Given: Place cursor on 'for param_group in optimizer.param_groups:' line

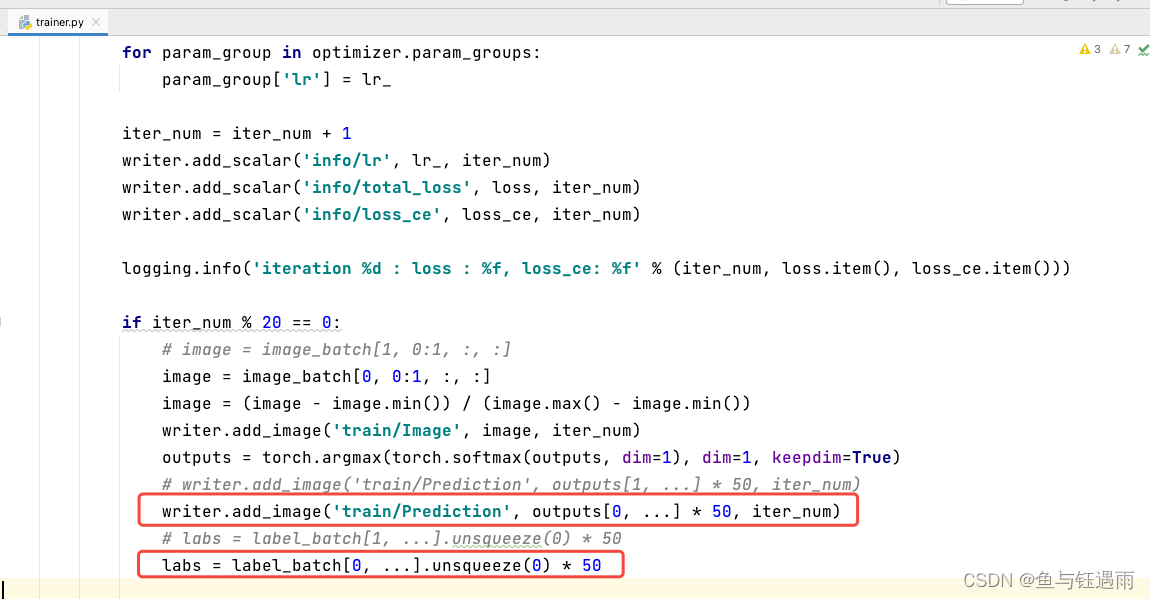Looking at the screenshot, I should coord(331,53).
